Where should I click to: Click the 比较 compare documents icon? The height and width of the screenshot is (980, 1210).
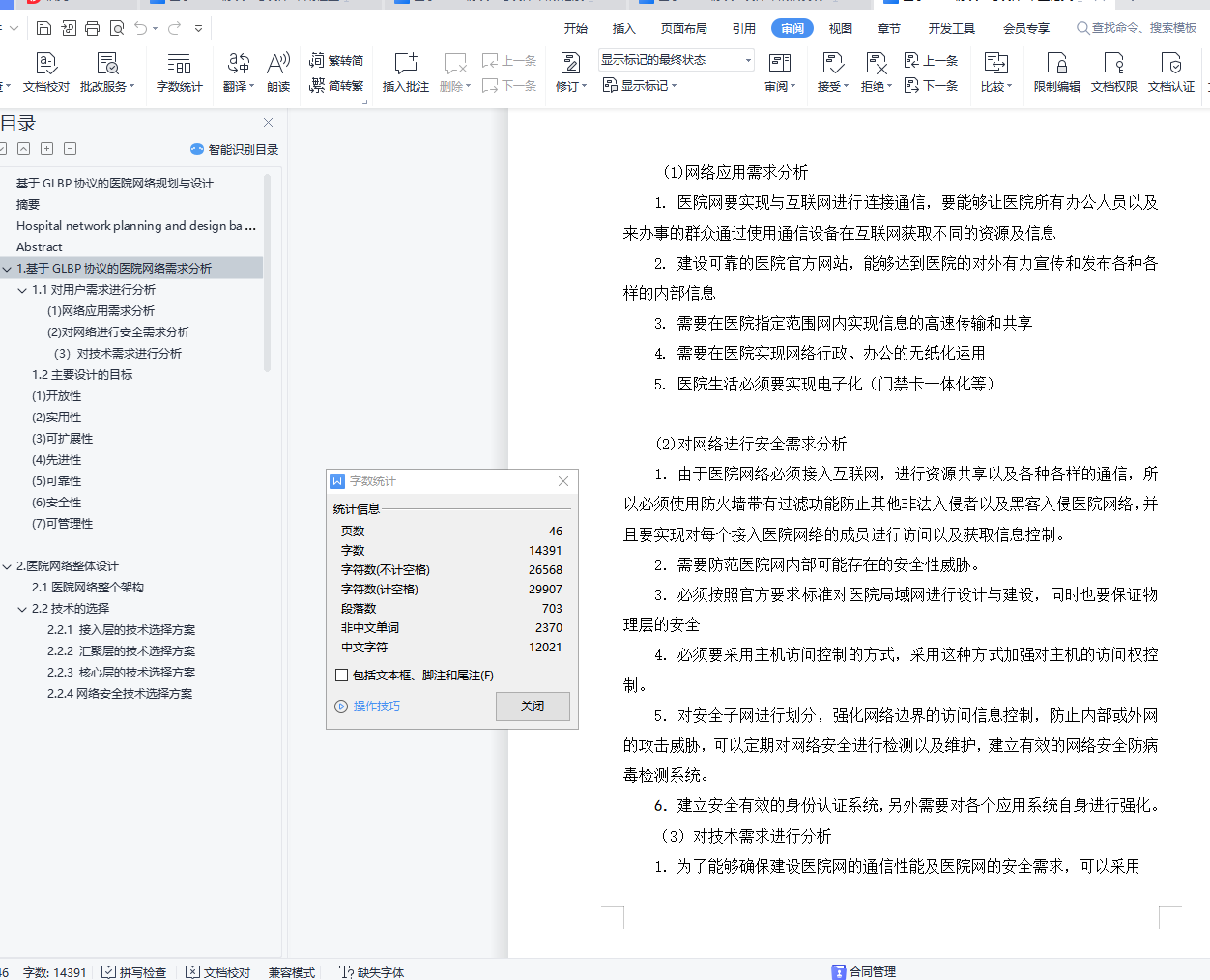coord(995,64)
